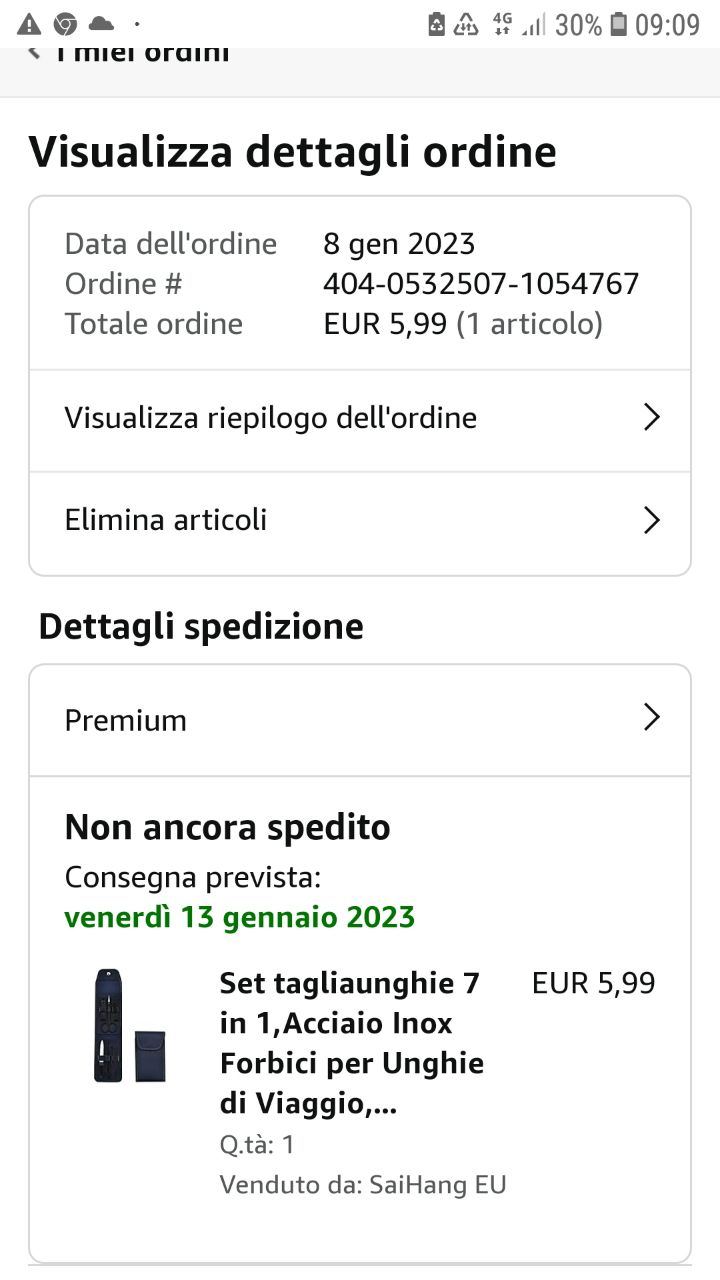Open Visualizza riepilogo dell'ordine row

(x=360, y=420)
